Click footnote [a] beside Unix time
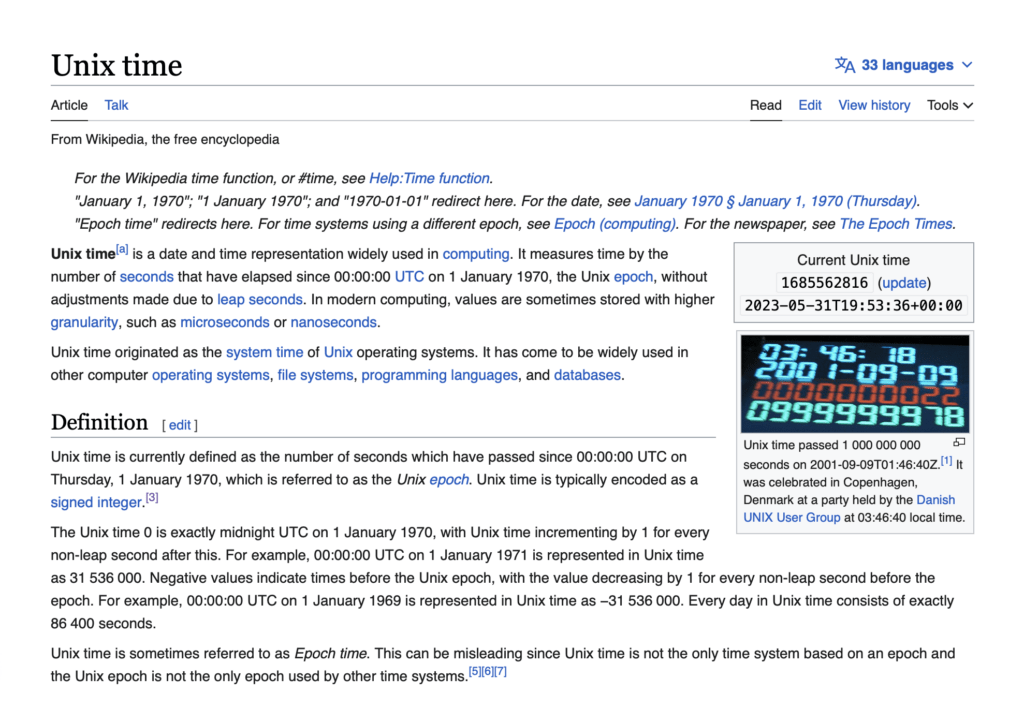The image size is (1024, 708). 122,249
